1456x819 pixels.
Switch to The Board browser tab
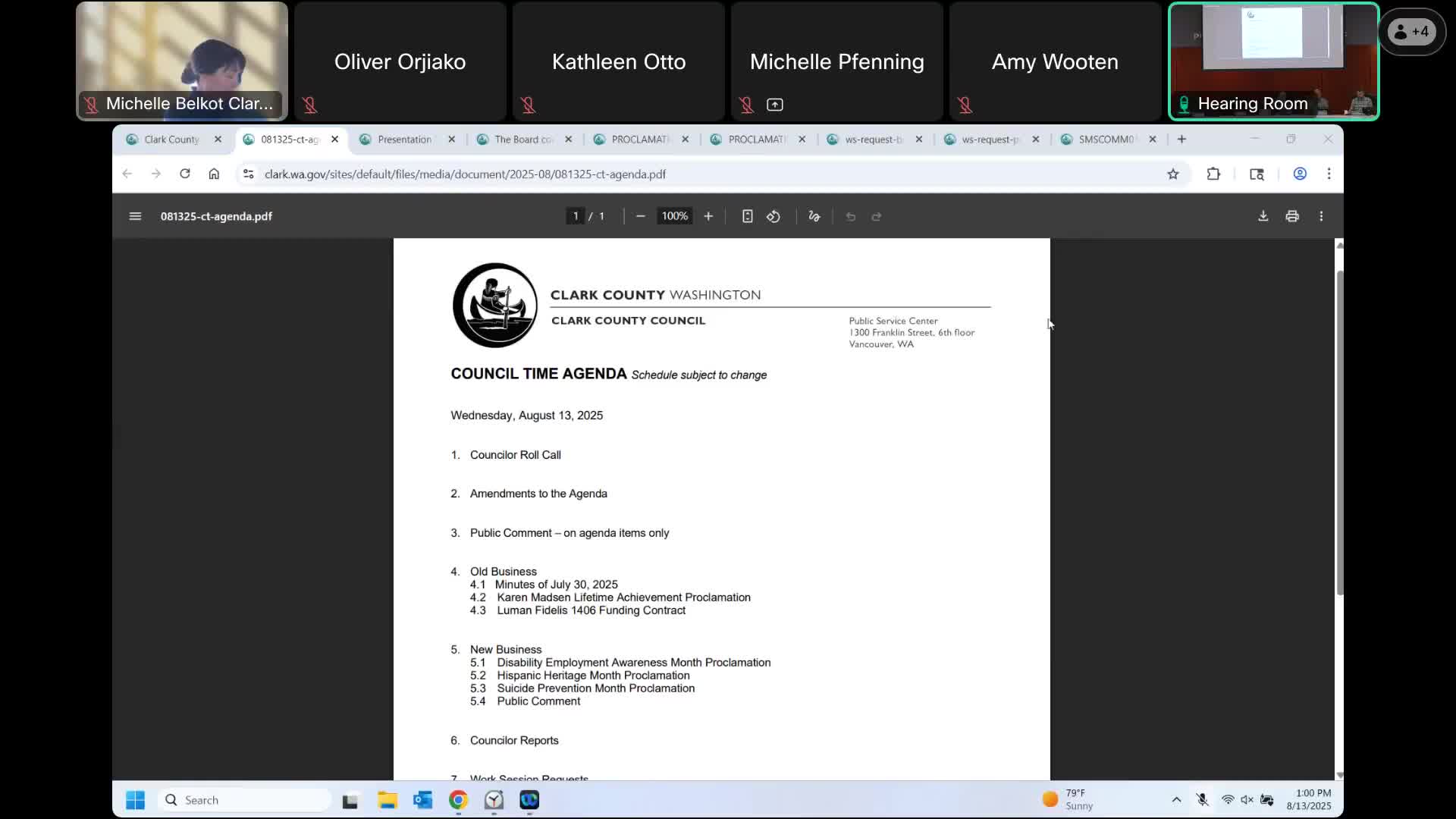(x=523, y=140)
